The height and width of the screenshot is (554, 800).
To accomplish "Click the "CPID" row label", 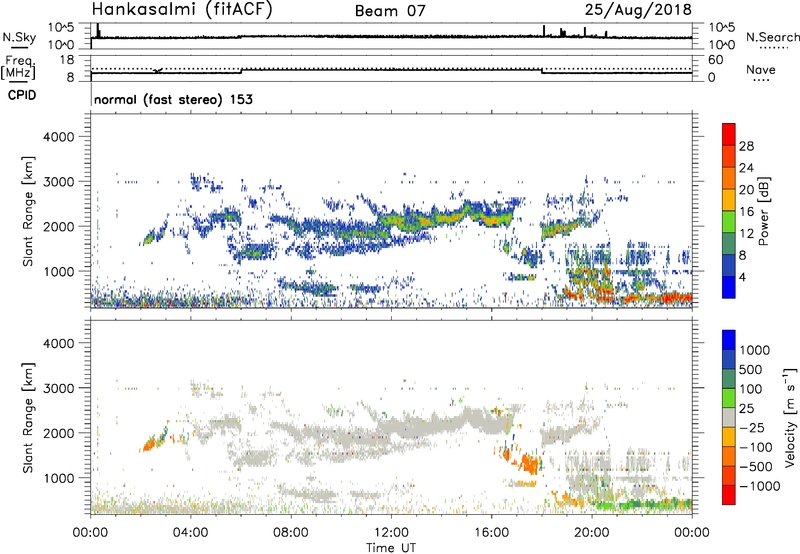I will coord(22,95).
